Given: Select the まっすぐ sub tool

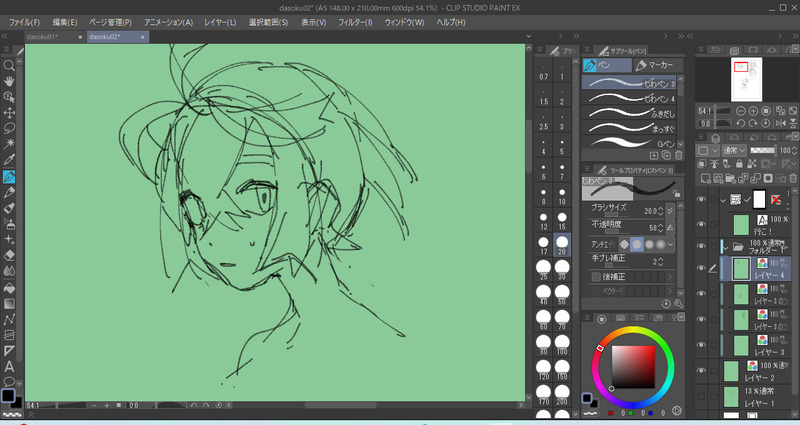Looking at the screenshot, I should click(629, 128).
